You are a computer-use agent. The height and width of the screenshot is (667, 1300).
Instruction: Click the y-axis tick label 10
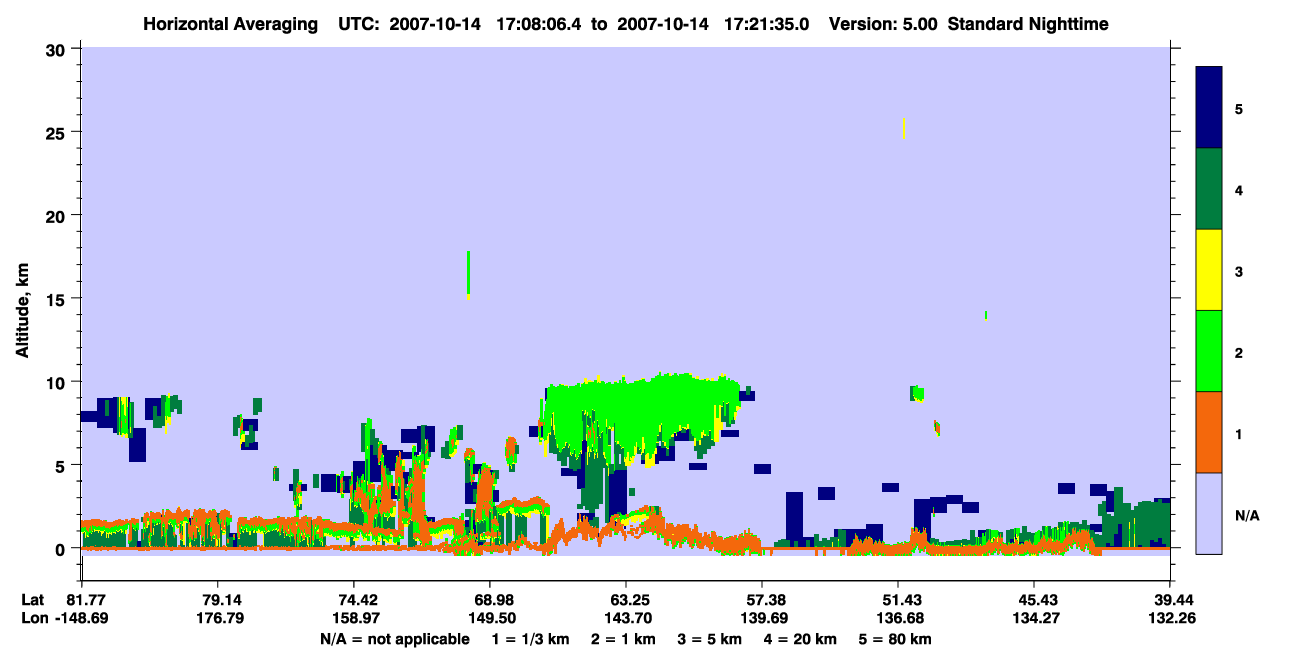pyautogui.click(x=58, y=382)
